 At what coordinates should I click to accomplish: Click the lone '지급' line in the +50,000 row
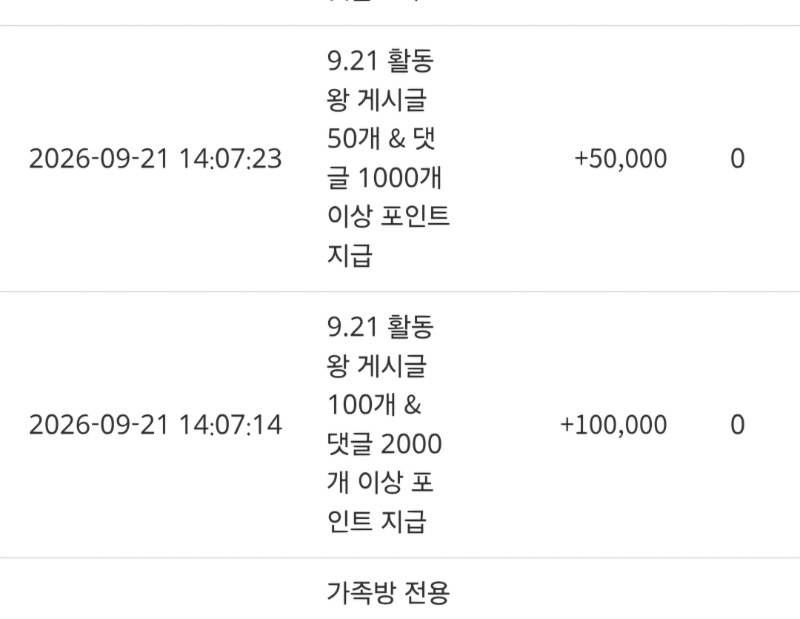click(349, 255)
